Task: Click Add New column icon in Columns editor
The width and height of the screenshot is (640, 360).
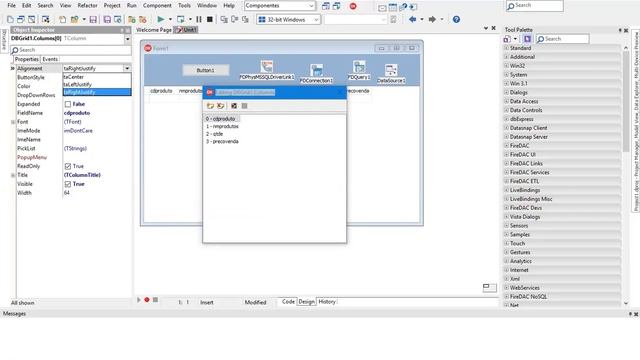Action: tap(210, 106)
